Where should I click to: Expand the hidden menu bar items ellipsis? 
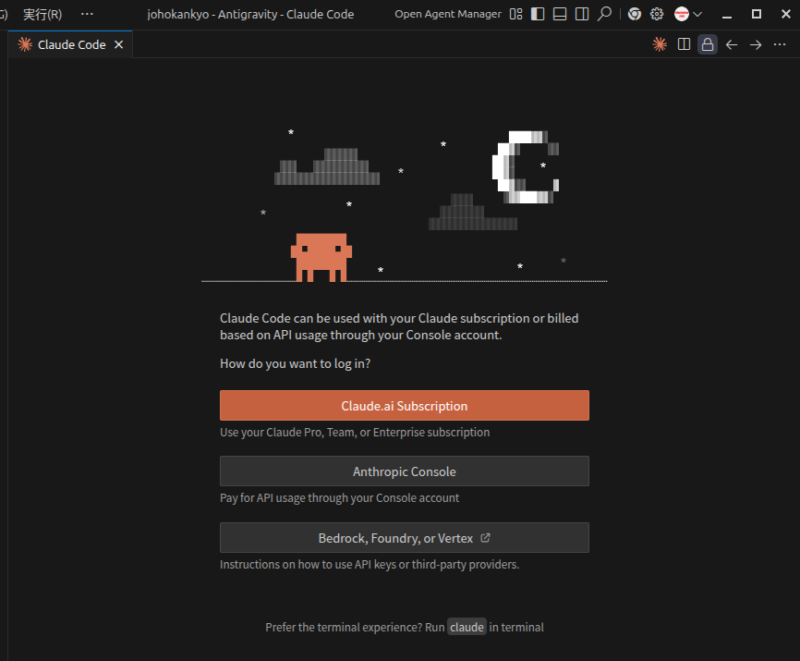87,14
